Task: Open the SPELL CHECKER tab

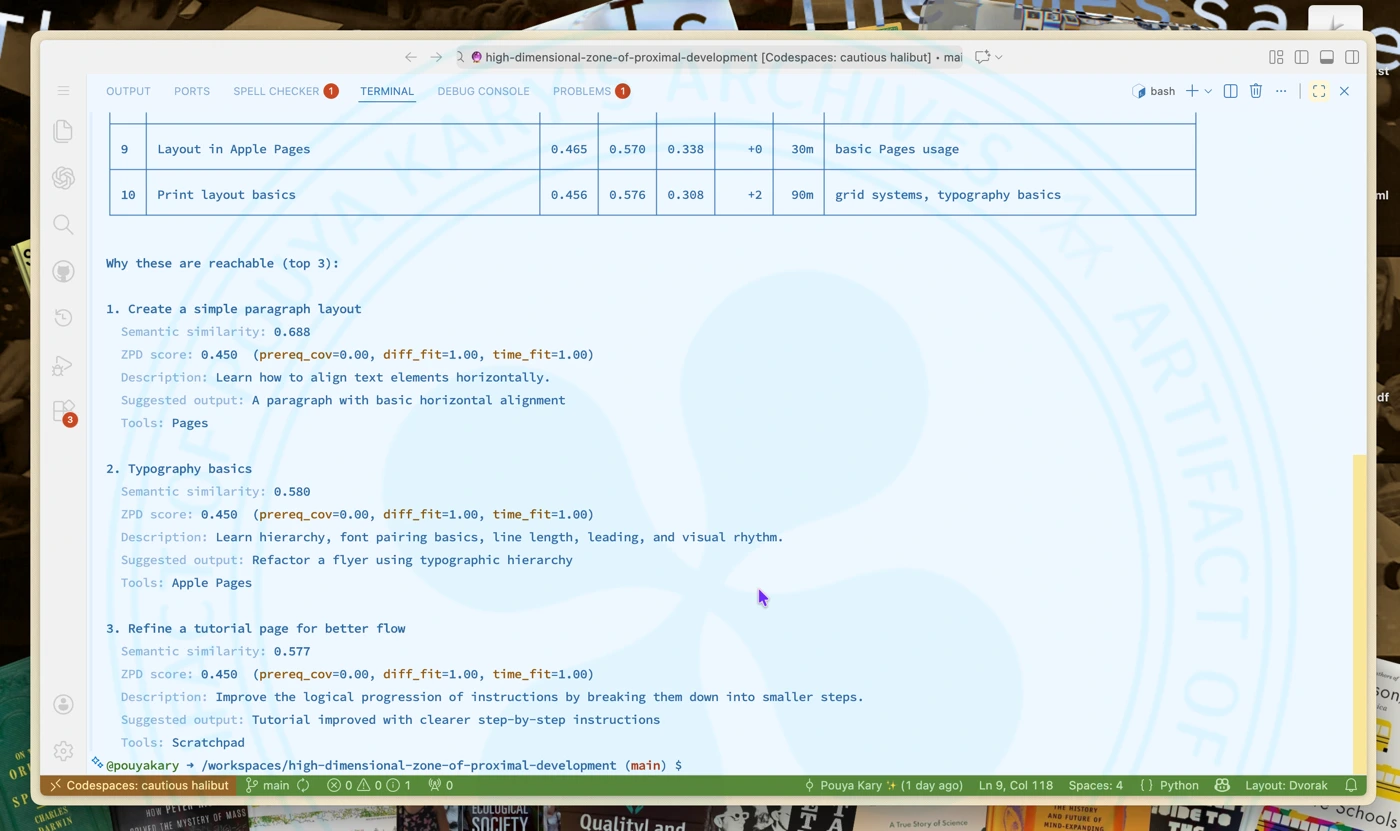Action: click(277, 91)
